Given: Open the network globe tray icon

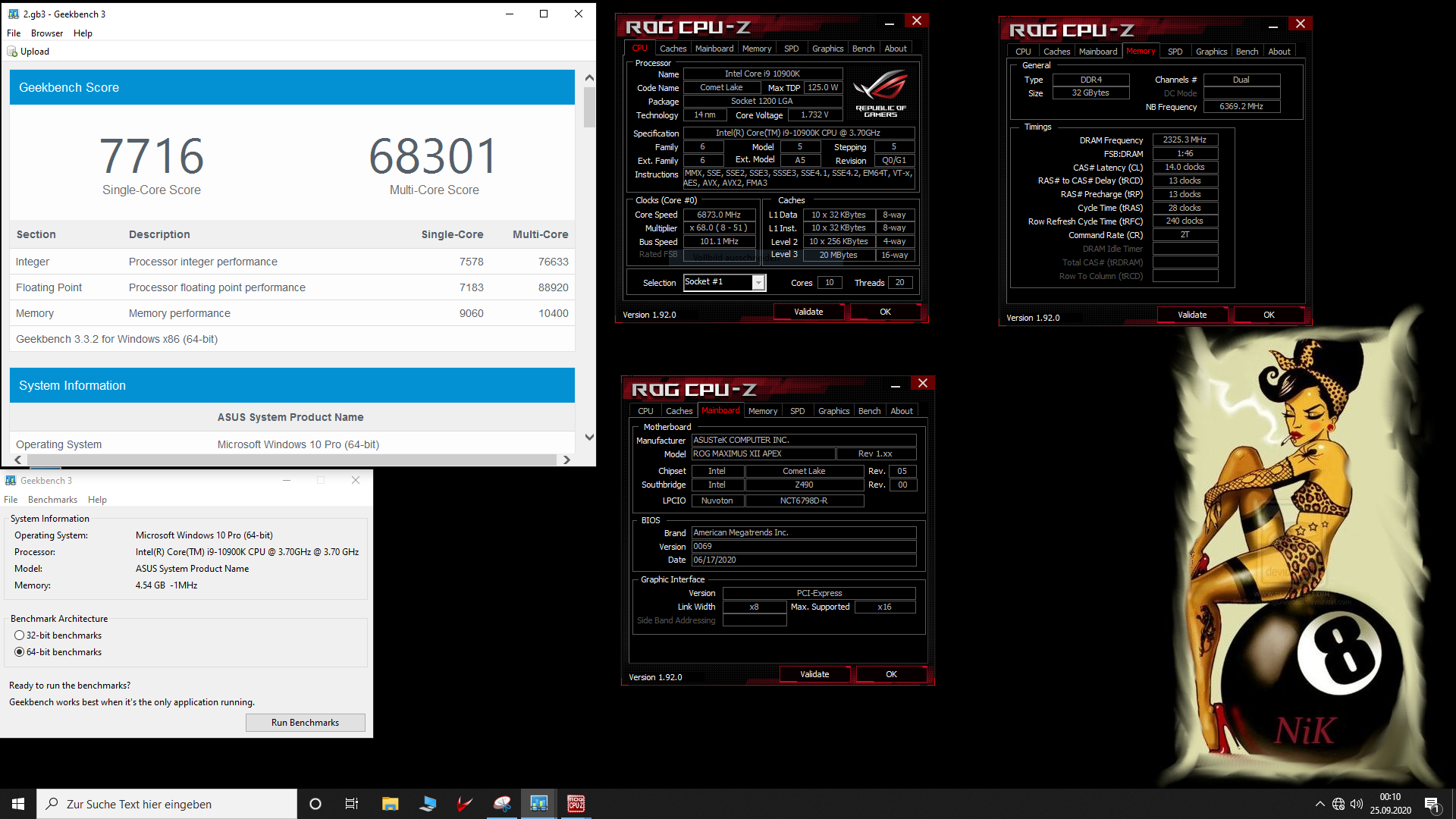Looking at the screenshot, I should pyautogui.click(x=1338, y=804).
